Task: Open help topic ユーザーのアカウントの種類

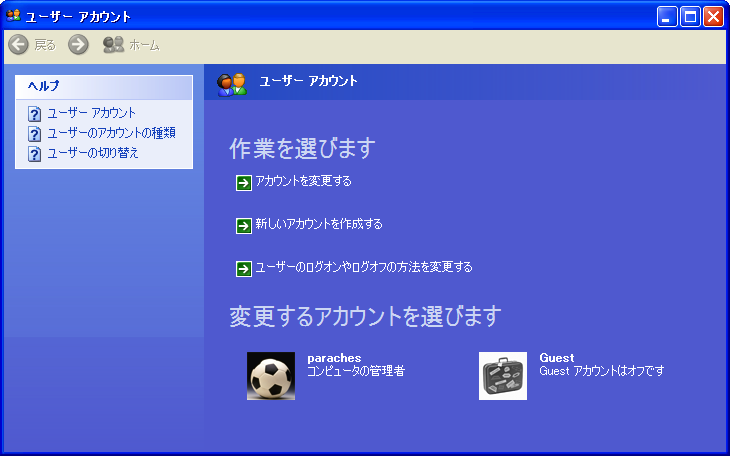Action: pyautogui.click(x=111, y=133)
